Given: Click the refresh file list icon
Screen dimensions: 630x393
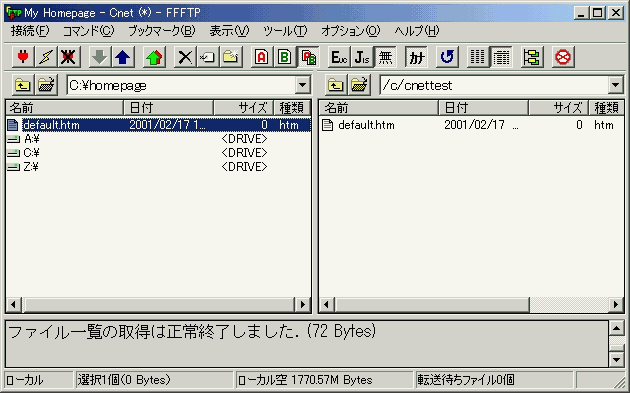Looking at the screenshot, I should tap(447, 57).
